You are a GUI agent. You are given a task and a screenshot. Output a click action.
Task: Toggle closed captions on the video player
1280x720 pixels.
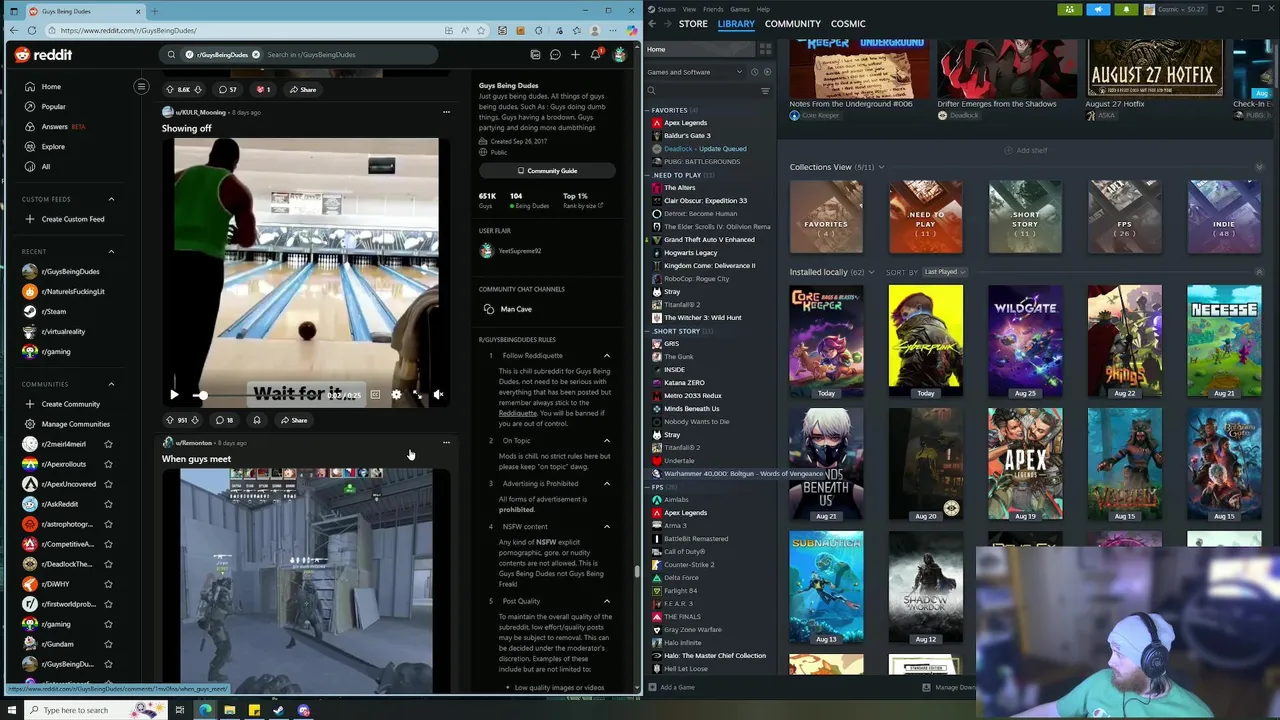375,395
